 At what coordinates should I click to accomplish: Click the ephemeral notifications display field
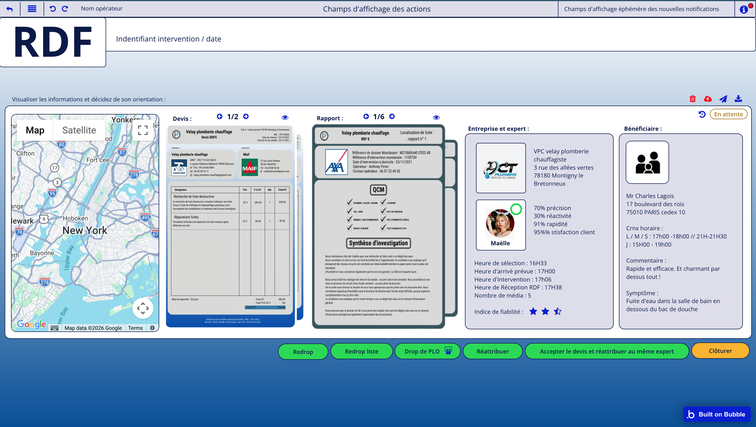tap(648, 9)
